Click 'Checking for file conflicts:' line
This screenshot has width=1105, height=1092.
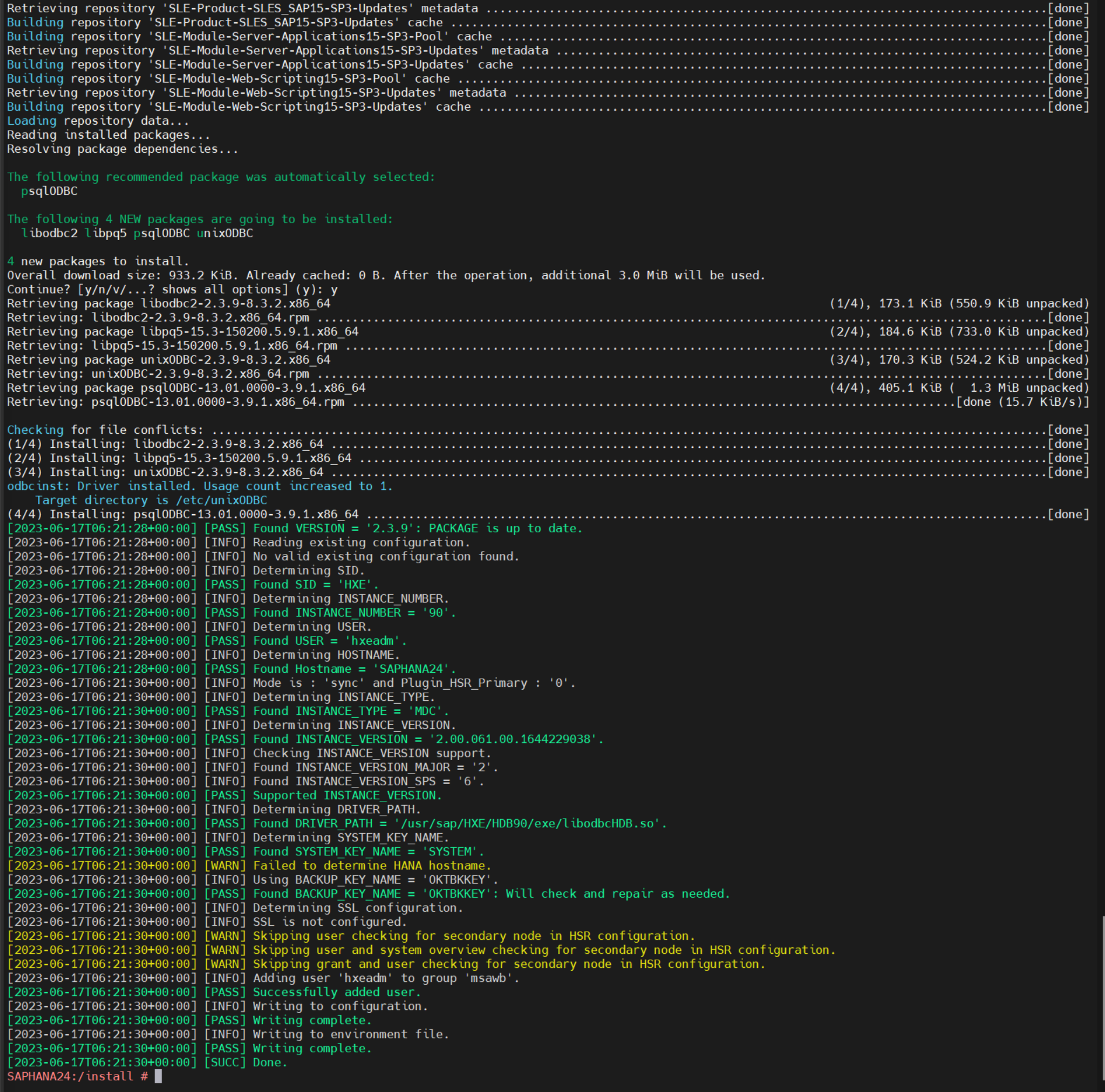548,430
